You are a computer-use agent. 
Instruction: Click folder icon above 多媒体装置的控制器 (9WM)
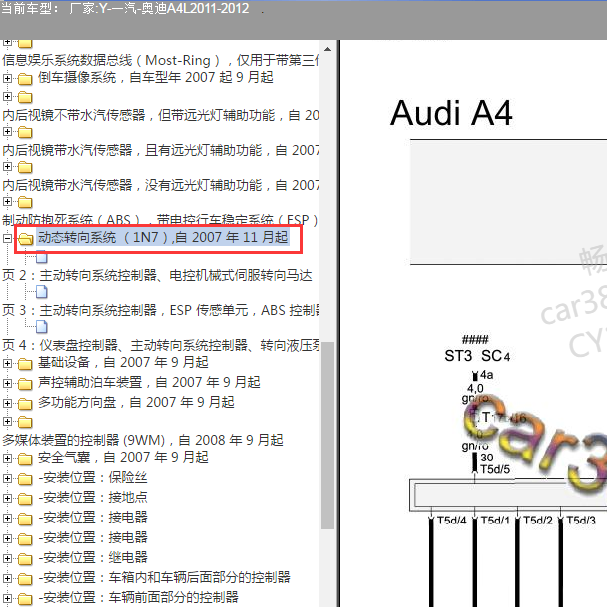25,422
